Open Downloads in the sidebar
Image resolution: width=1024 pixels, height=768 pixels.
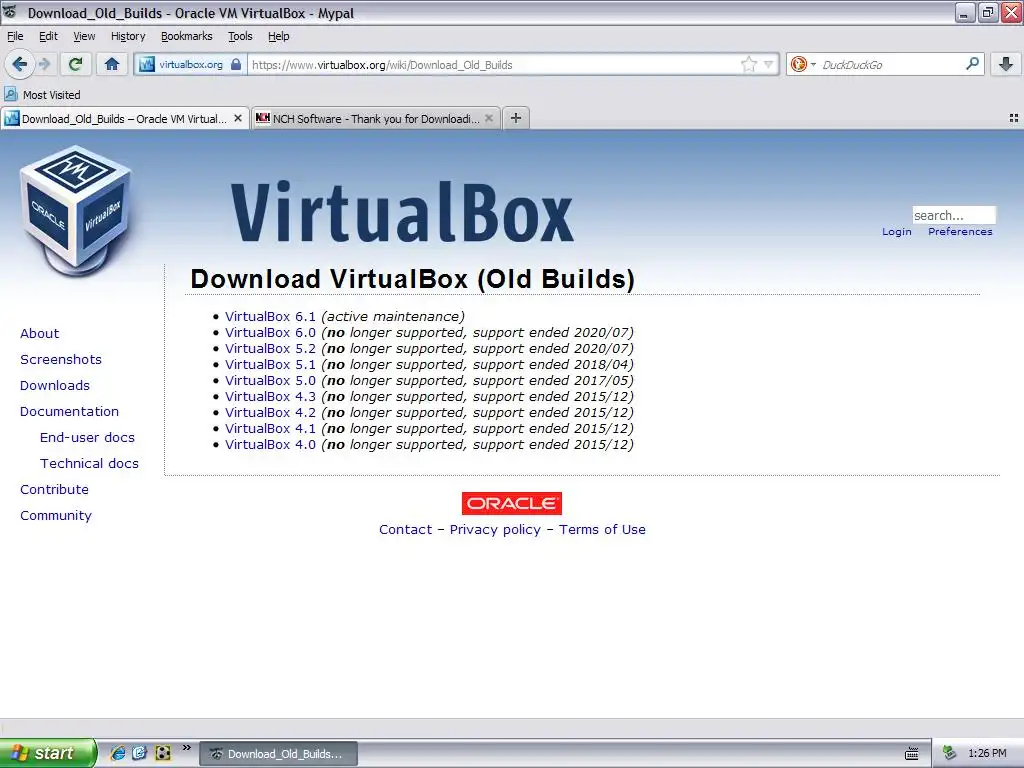(55, 385)
